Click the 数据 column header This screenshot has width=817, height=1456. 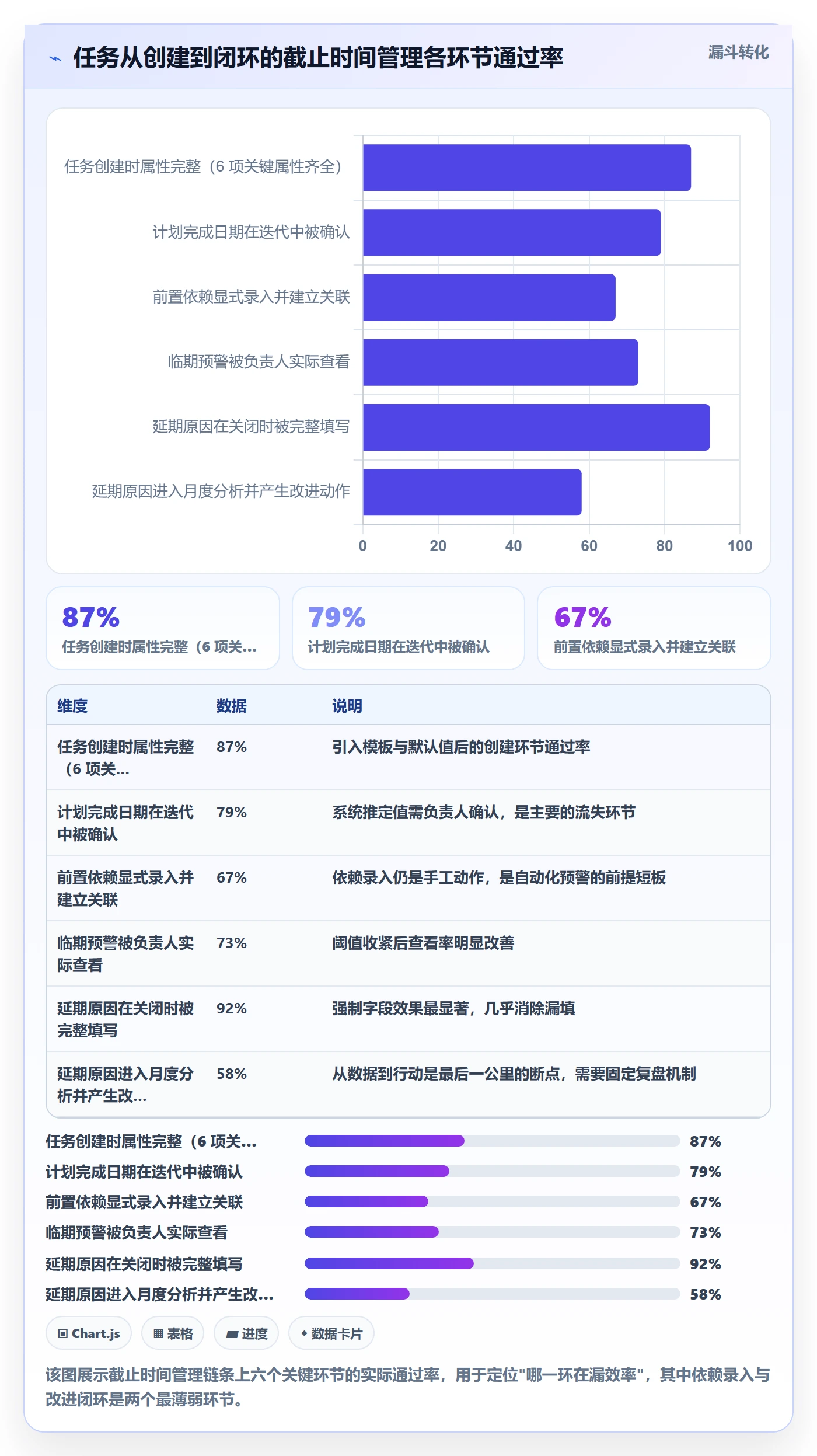tap(232, 706)
